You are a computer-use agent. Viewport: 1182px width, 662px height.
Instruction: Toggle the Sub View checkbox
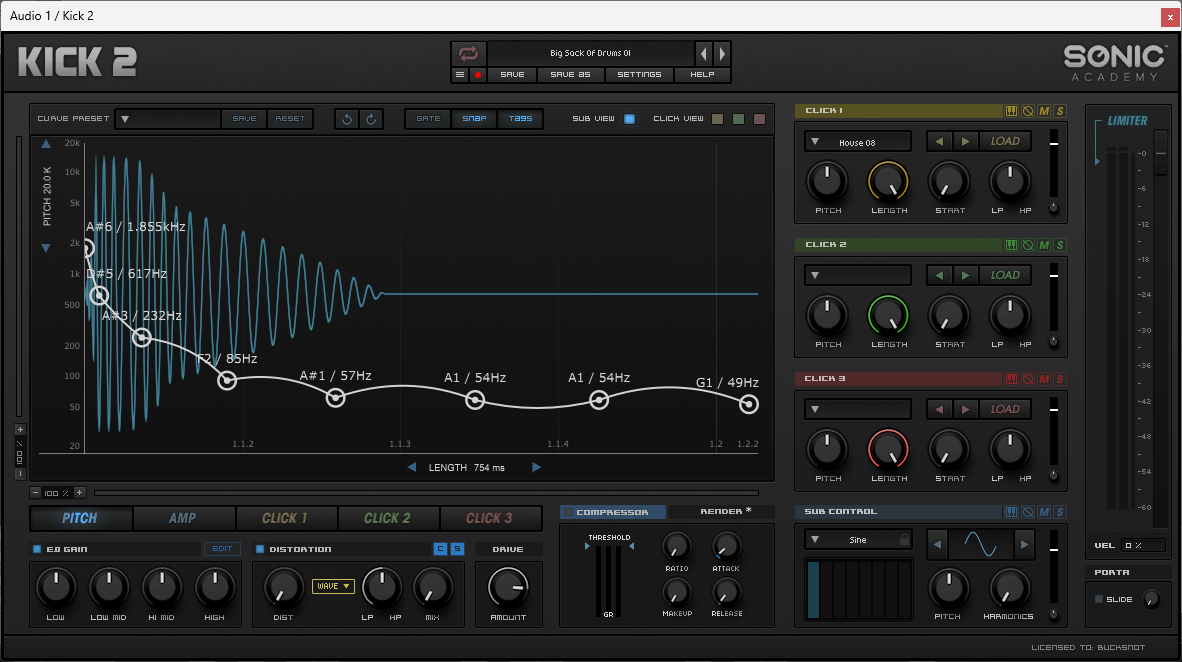point(629,118)
